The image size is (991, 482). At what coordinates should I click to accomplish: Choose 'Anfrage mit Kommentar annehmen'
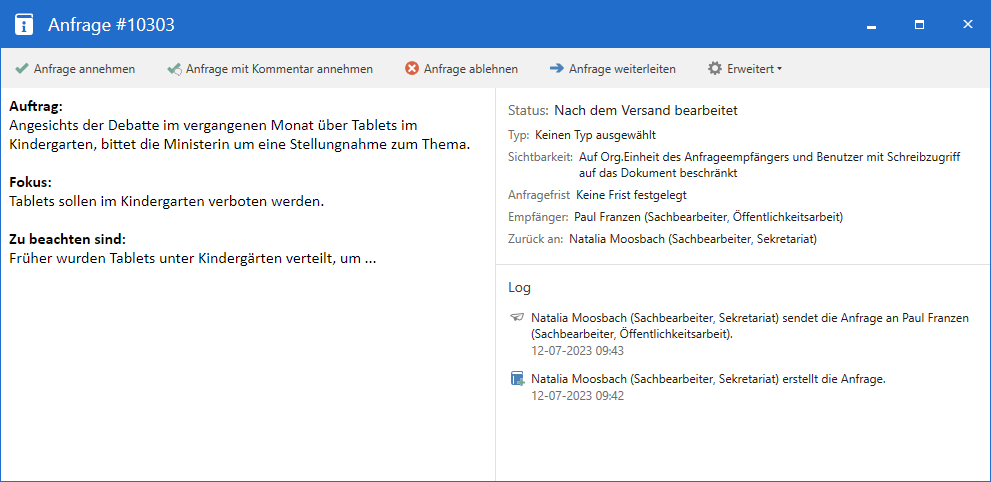click(x=279, y=69)
